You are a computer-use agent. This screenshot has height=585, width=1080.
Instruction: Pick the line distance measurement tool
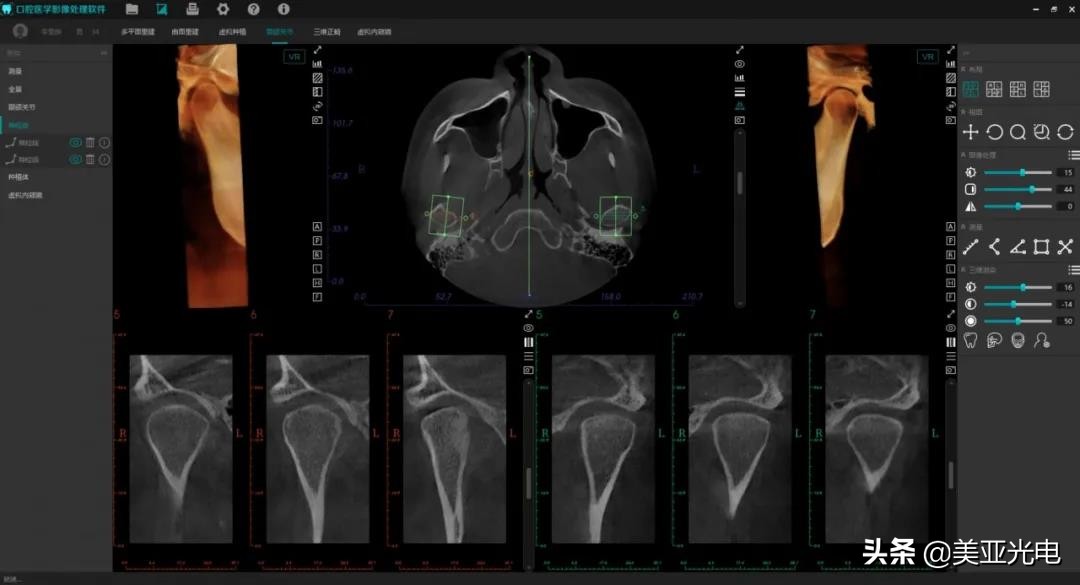pos(970,247)
